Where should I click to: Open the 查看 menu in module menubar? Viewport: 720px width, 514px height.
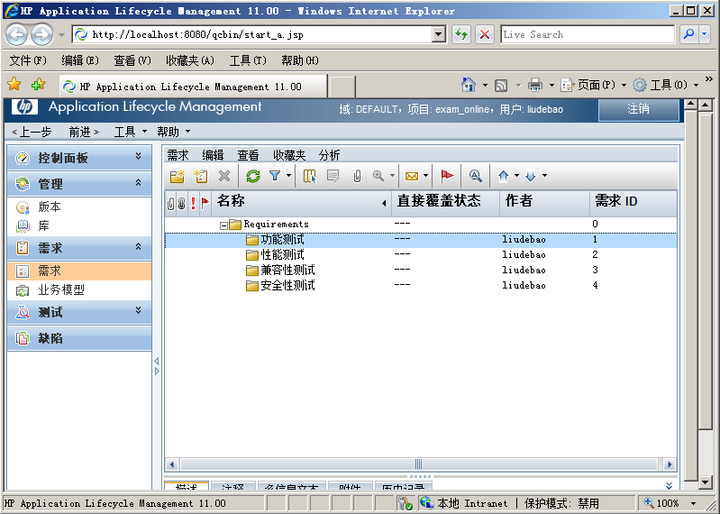click(248, 155)
